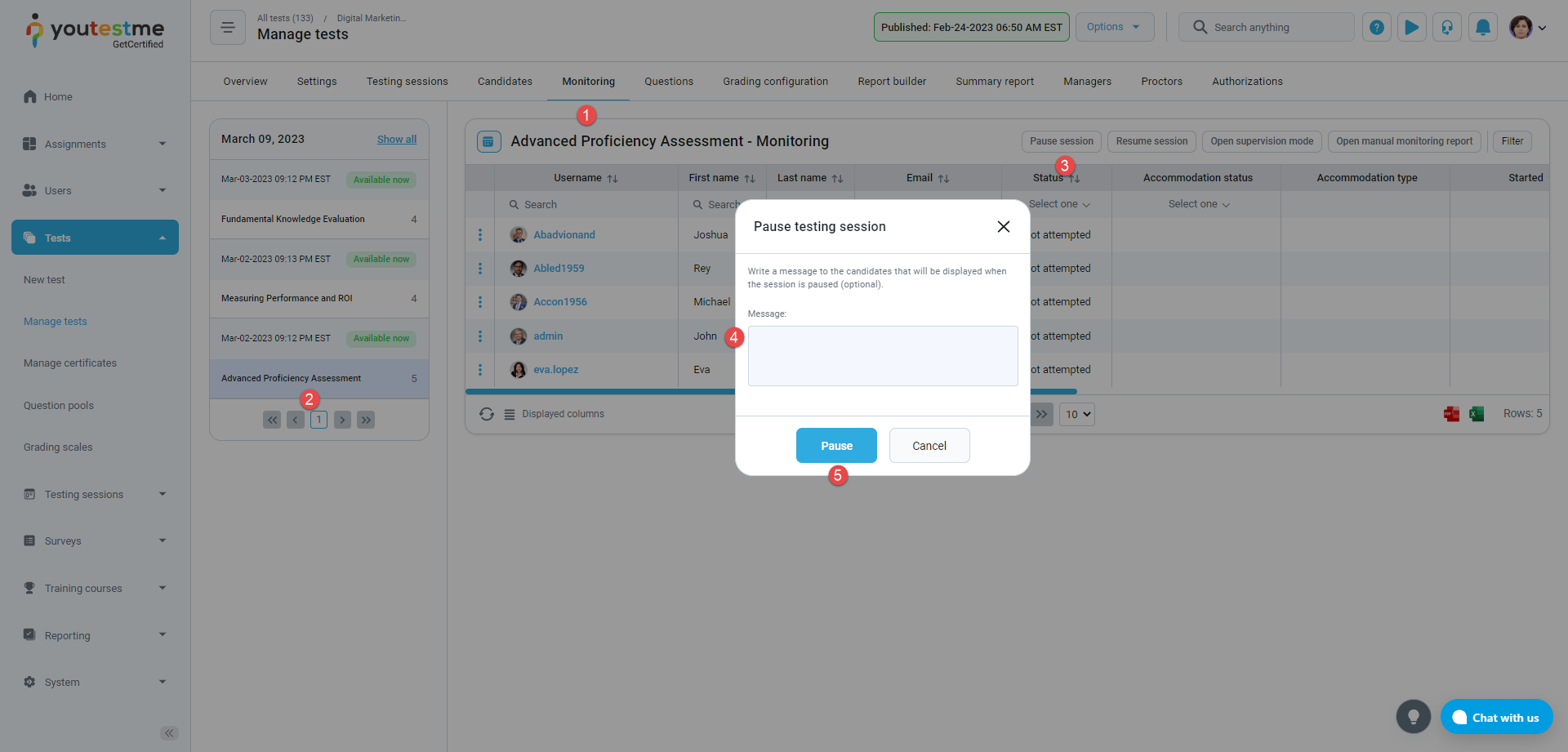The width and height of the screenshot is (1568, 752).
Task: Open the Grading configuration tab
Action: click(775, 82)
